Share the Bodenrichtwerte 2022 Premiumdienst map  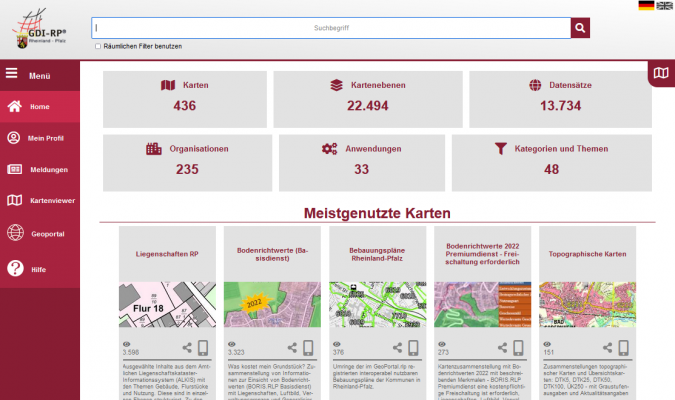point(502,347)
